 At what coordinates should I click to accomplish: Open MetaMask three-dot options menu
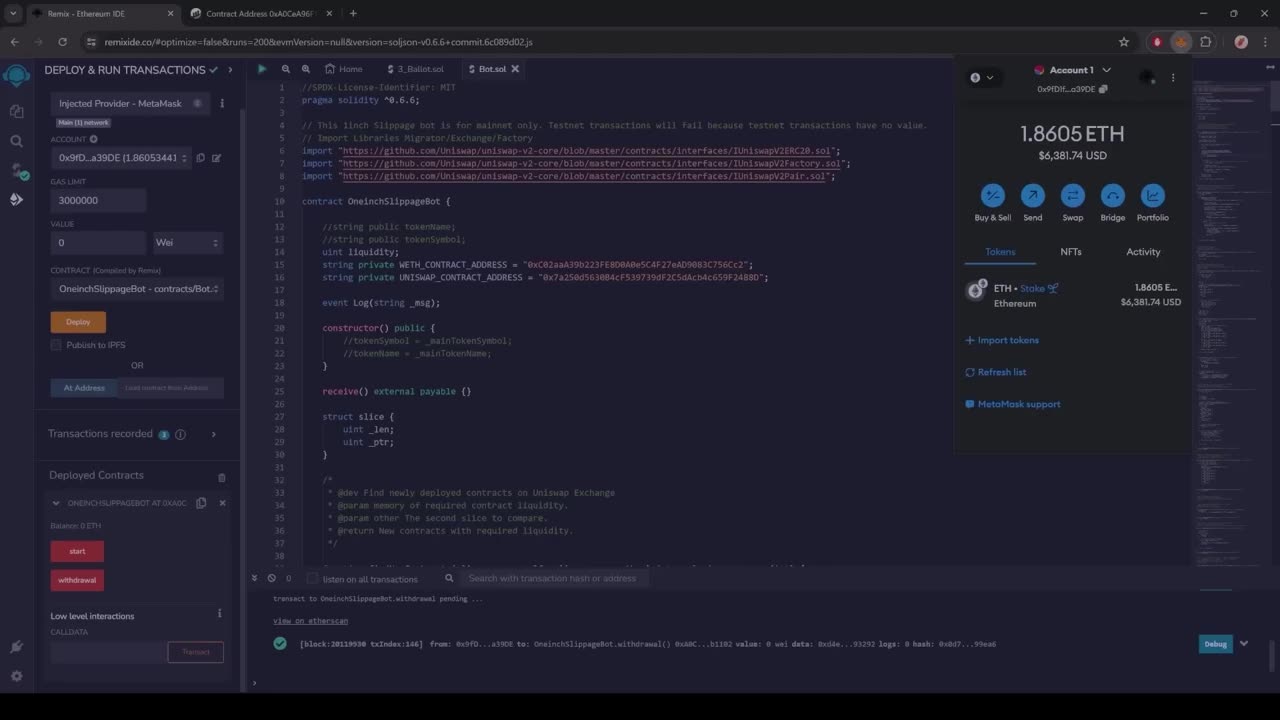coord(1173,77)
